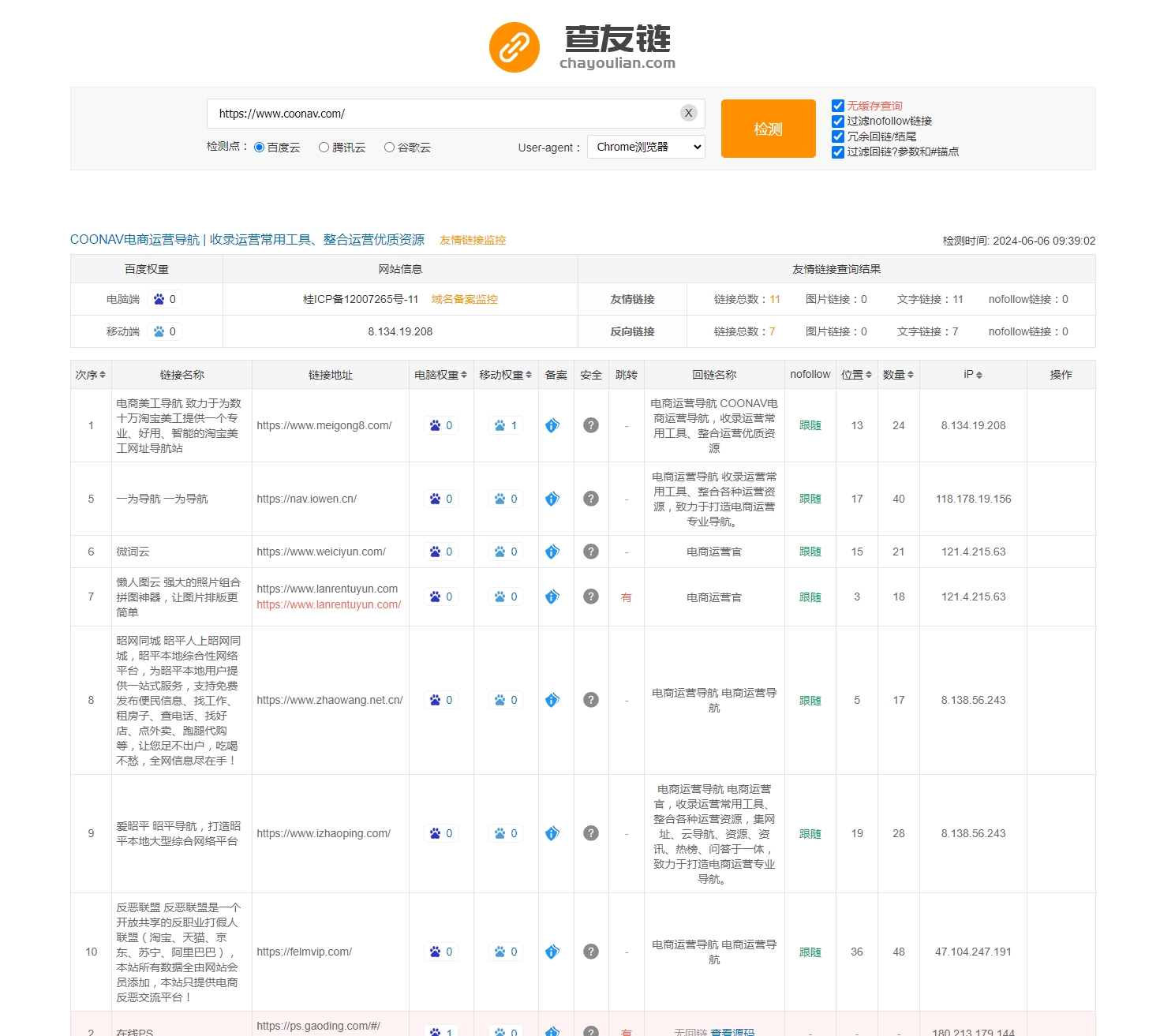Open 友情链接监控 link
The image size is (1160, 1036).
[473, 240]
